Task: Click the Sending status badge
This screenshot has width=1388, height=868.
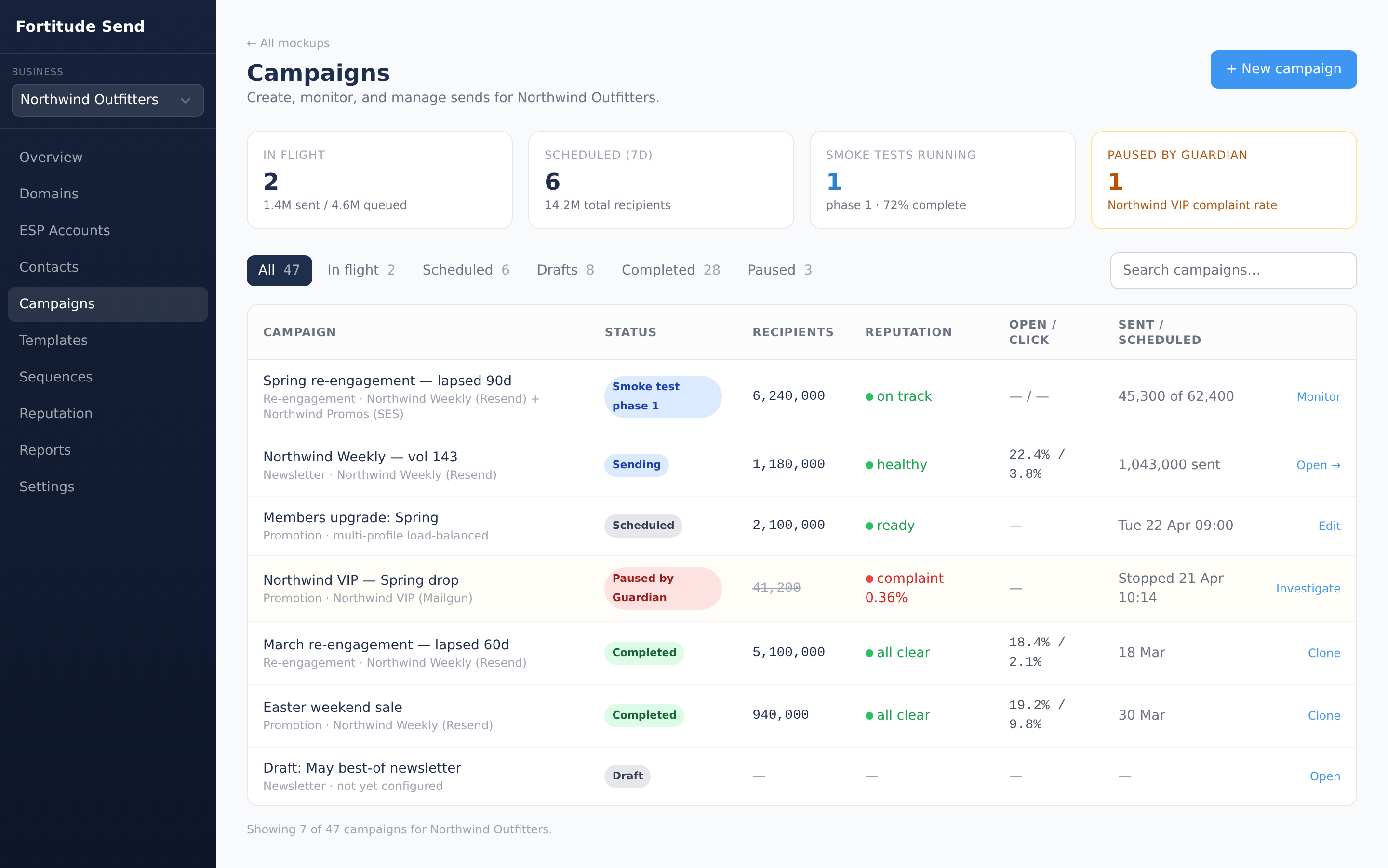Action: [636, 465]
